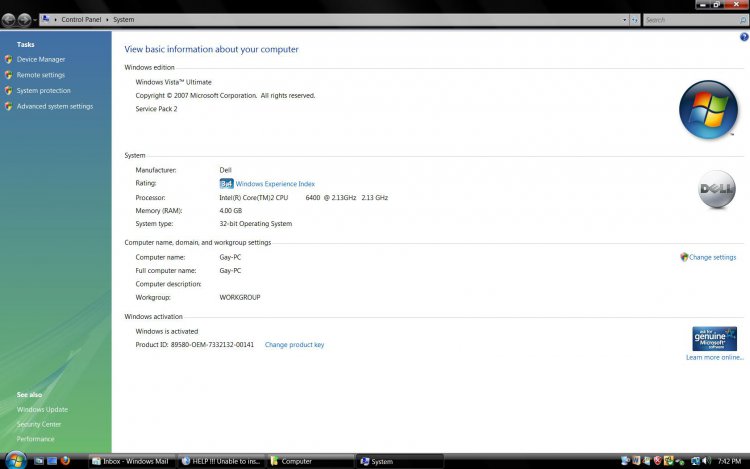Open the recent pages dropdown beside Forward

(x=35, y=20)
